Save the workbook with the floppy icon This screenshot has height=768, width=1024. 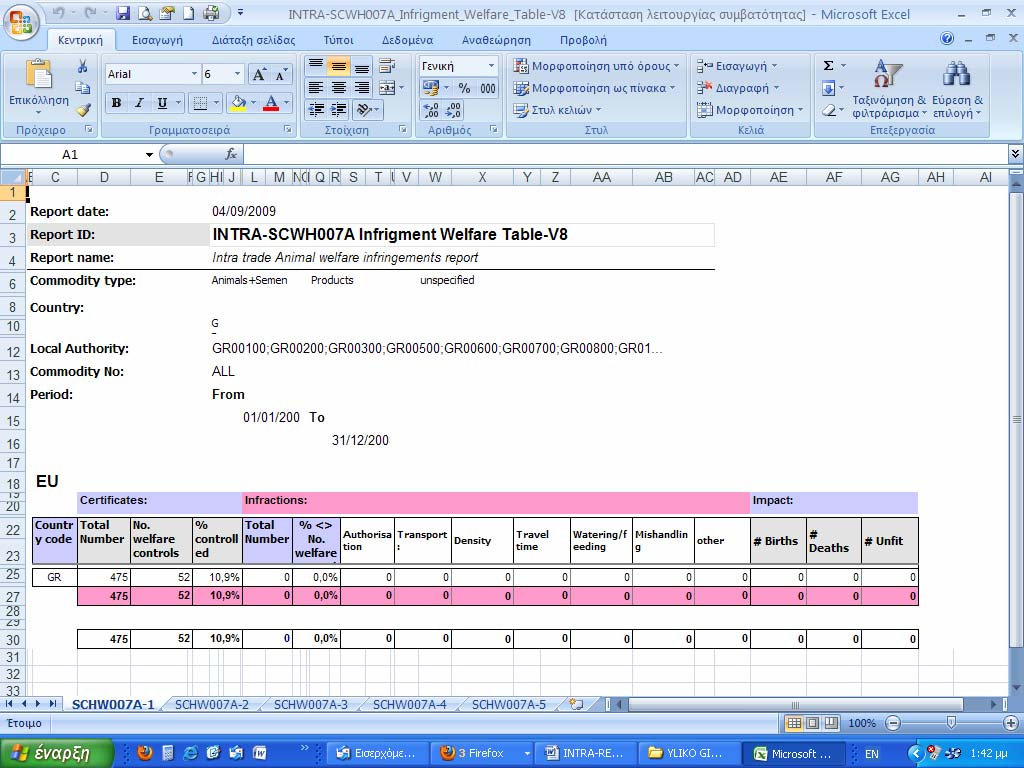click(122, 13)
